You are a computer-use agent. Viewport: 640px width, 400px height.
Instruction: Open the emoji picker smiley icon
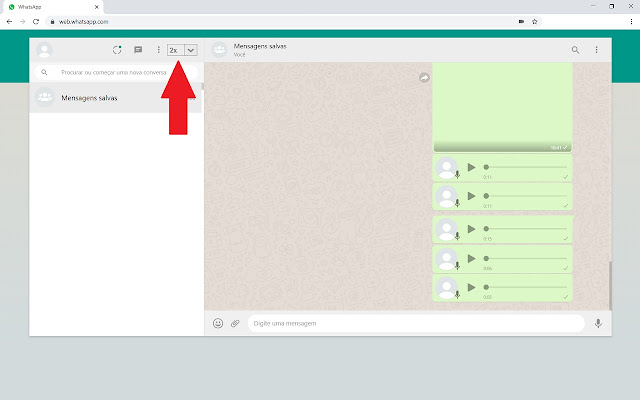218,323
